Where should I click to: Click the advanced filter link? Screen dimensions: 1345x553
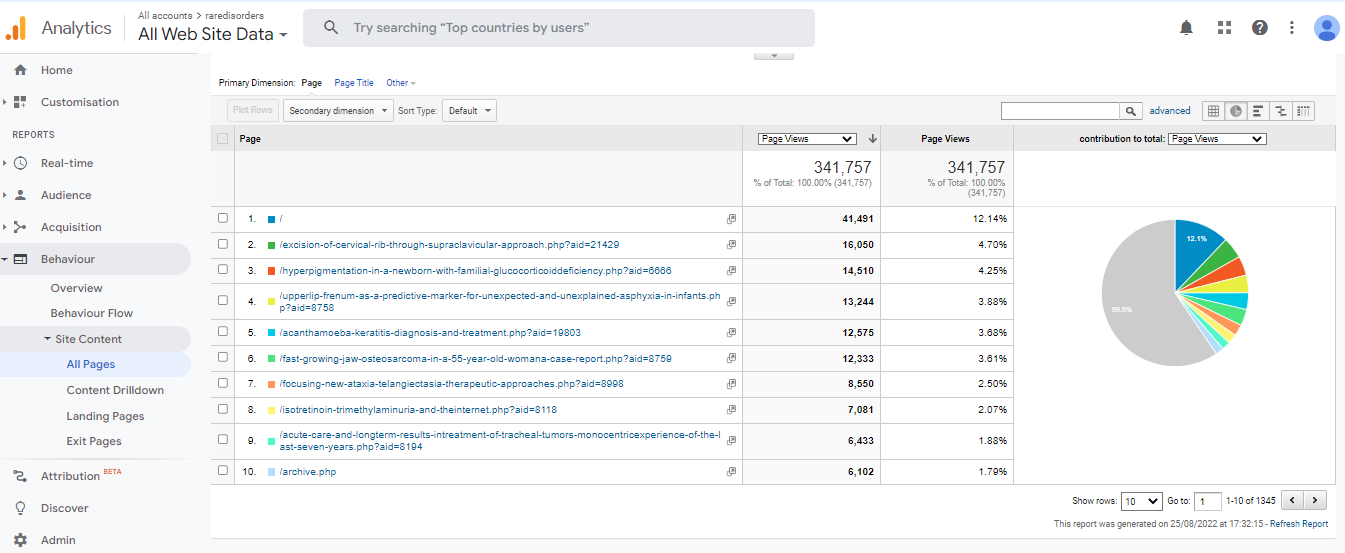tap(1169, 111)
